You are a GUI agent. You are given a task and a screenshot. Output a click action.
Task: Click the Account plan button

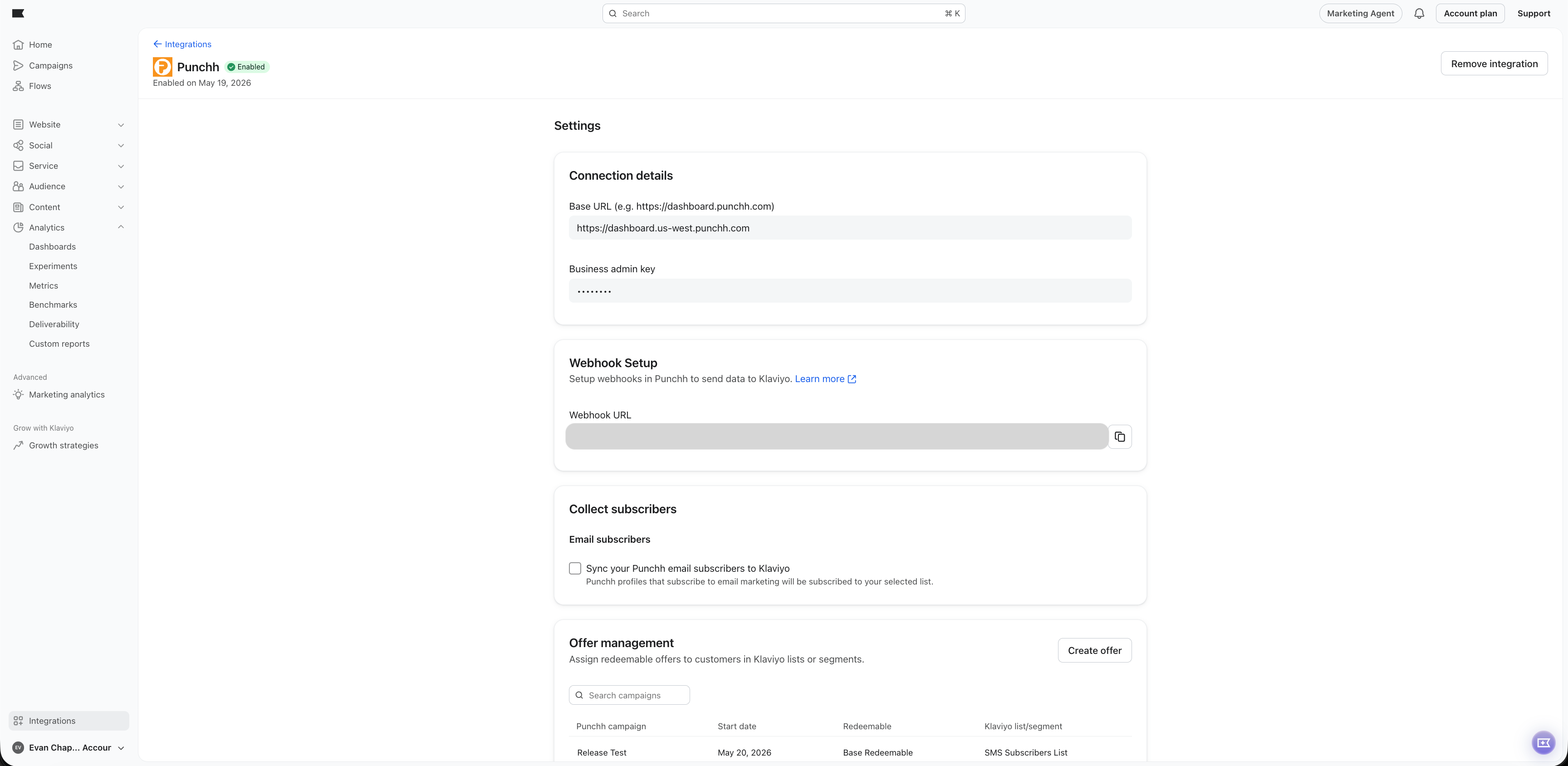click(x=1470, y=14)
